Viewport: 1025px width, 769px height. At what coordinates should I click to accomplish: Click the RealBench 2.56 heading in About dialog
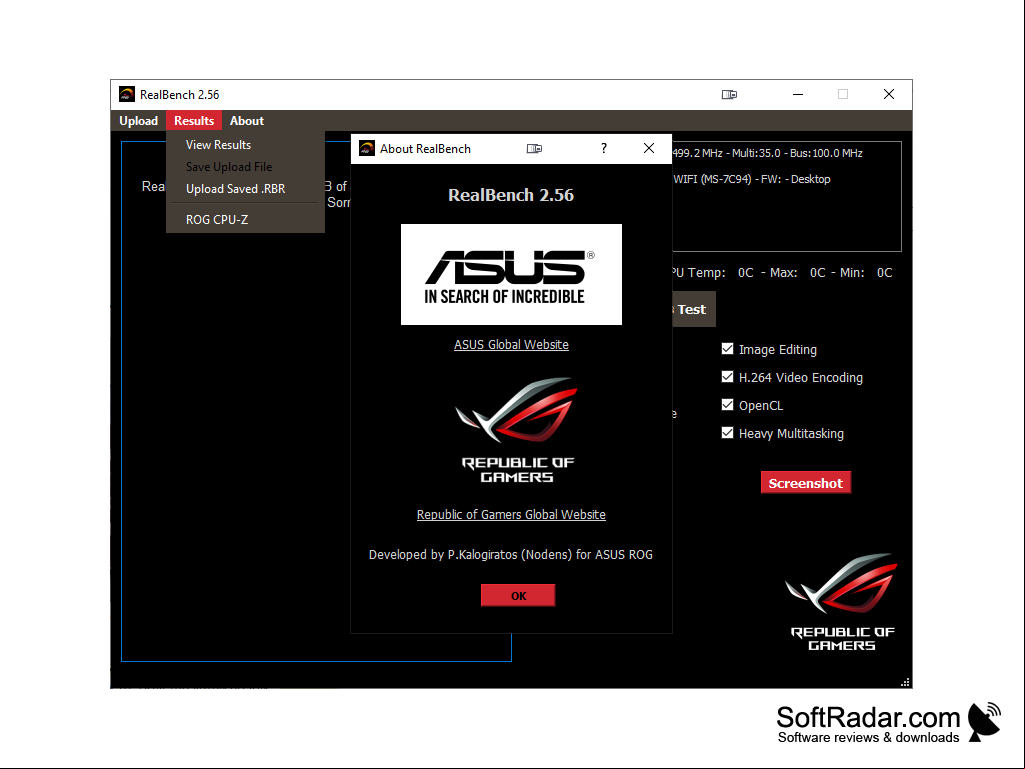[511, 195]
